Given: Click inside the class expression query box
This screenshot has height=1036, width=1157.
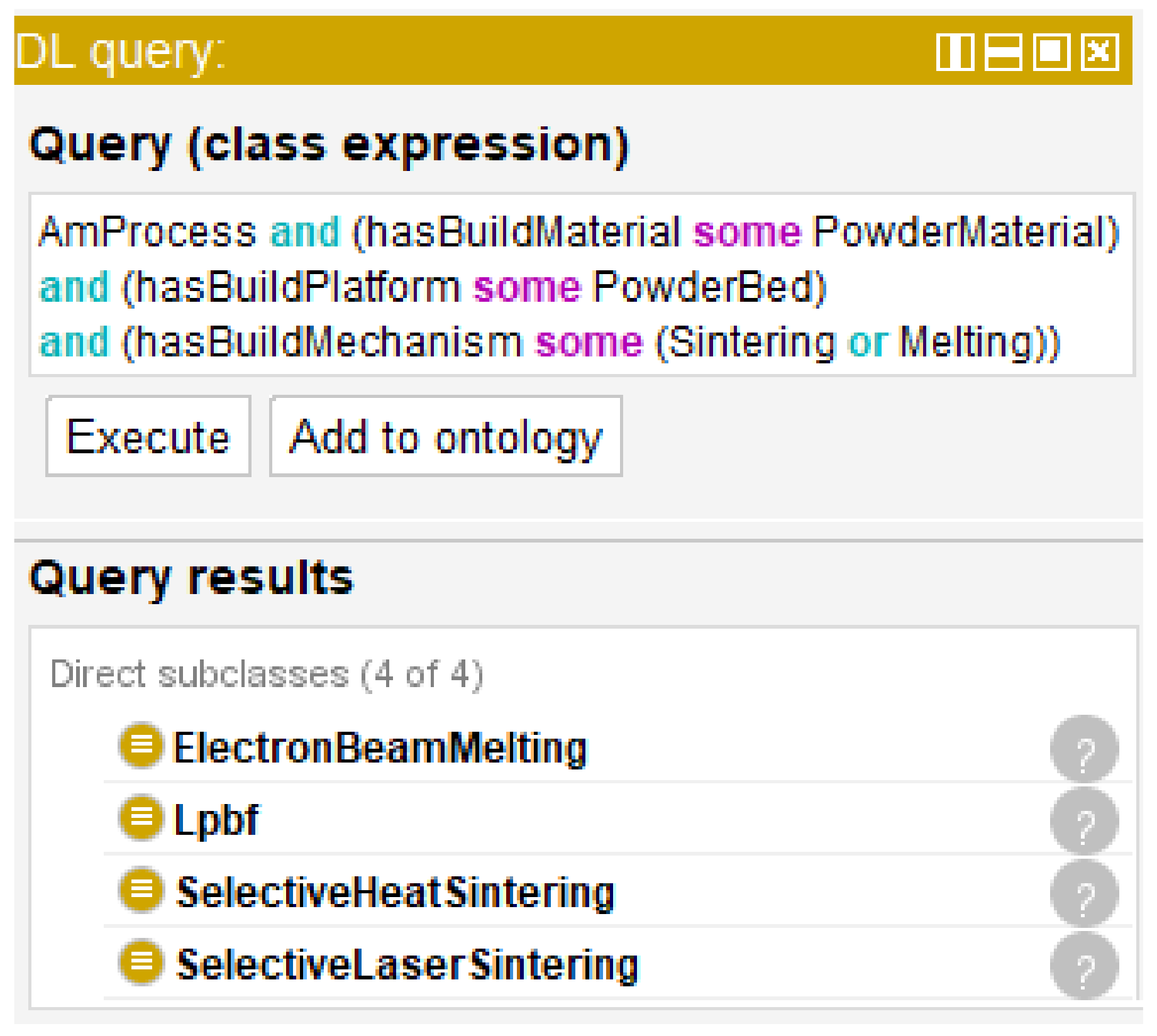Looking at the screenshot, I should (x=581, y=285).
